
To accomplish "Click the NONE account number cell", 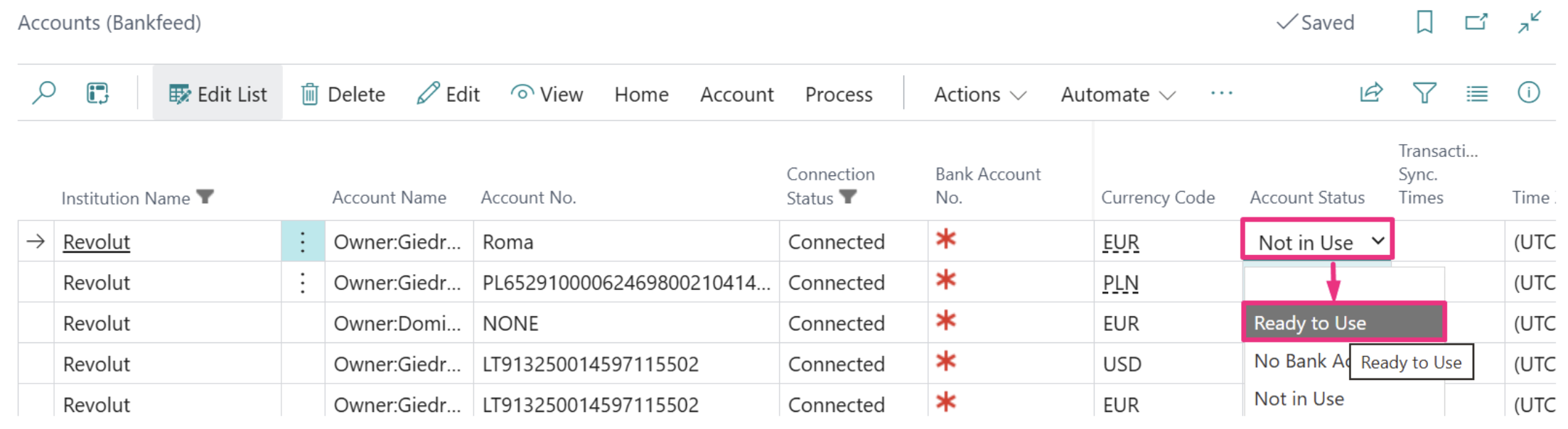I will tap(627, 323).
